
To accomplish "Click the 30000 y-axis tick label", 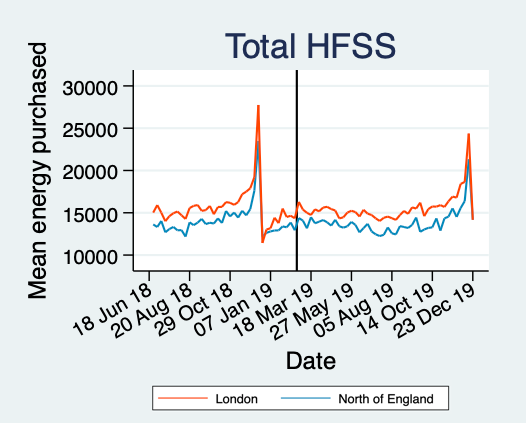I will [90, 88].
